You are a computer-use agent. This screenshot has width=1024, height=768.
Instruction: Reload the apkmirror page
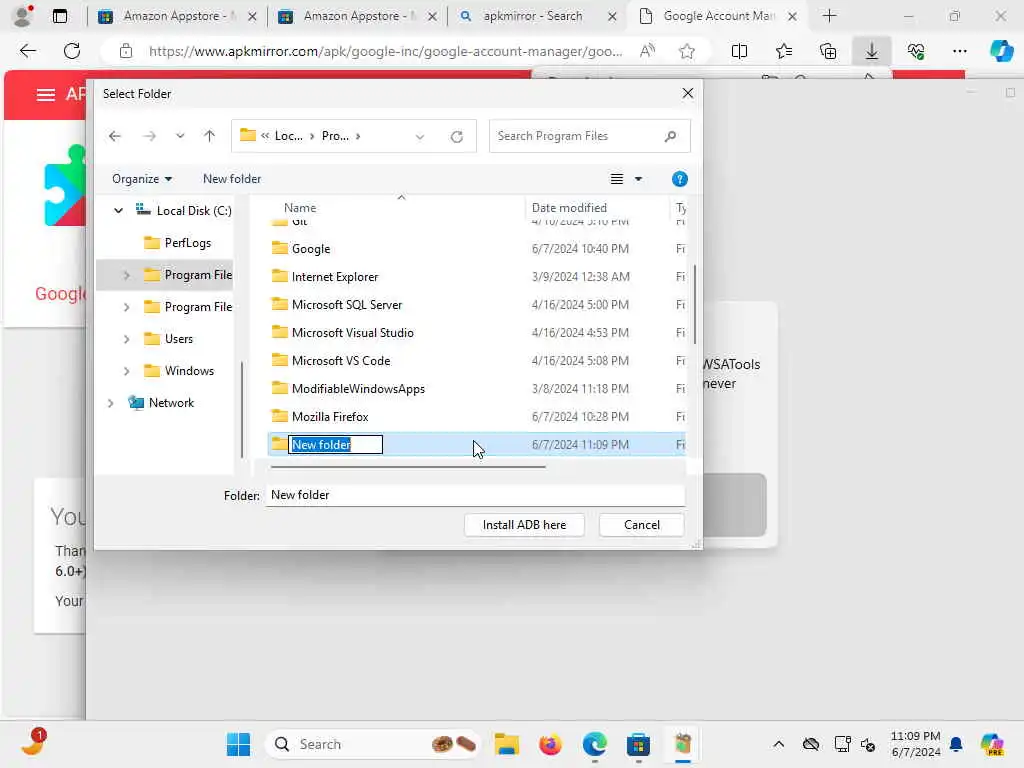72,51
